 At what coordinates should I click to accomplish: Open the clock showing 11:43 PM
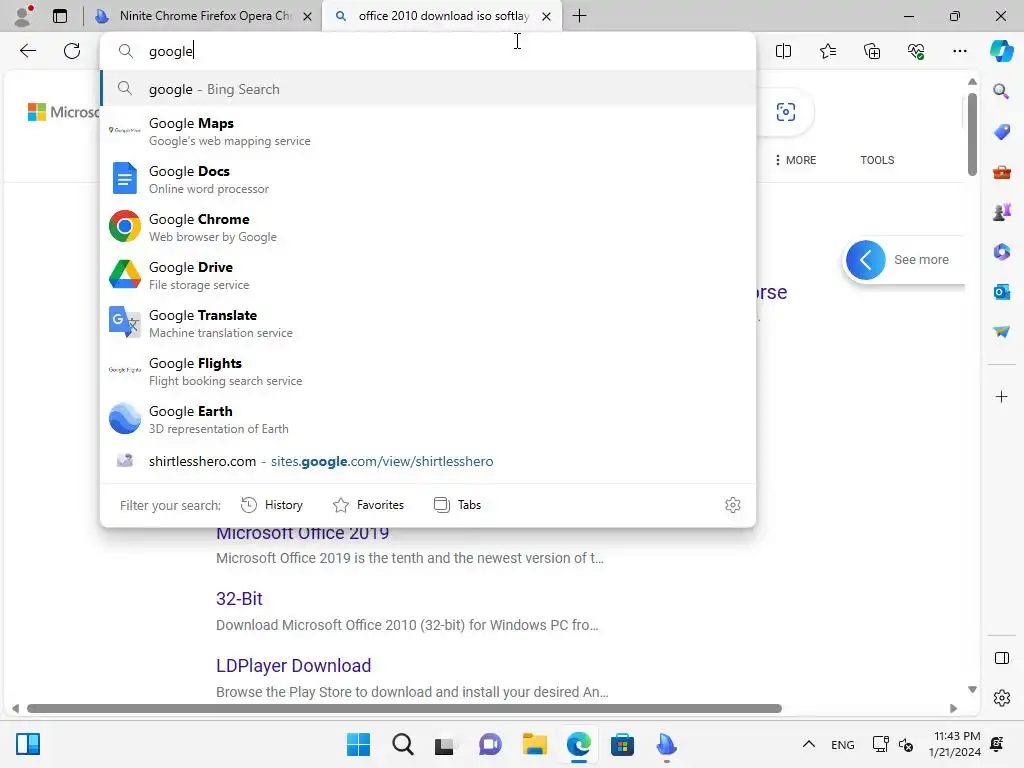[954, 744]
